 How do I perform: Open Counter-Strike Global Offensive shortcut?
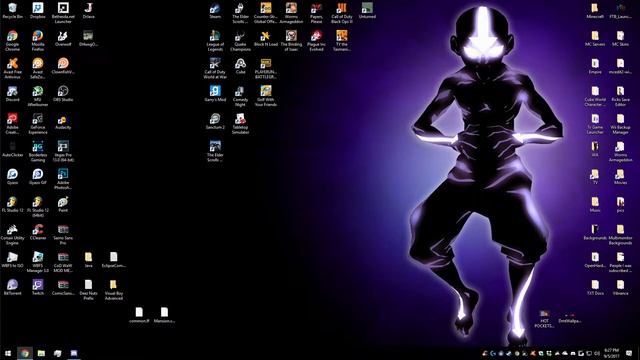coord(266,13)
